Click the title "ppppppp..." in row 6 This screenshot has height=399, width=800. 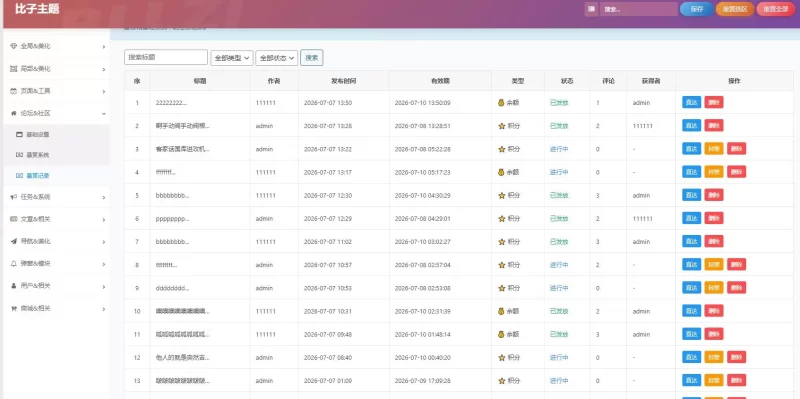click(x=172, y=219)
